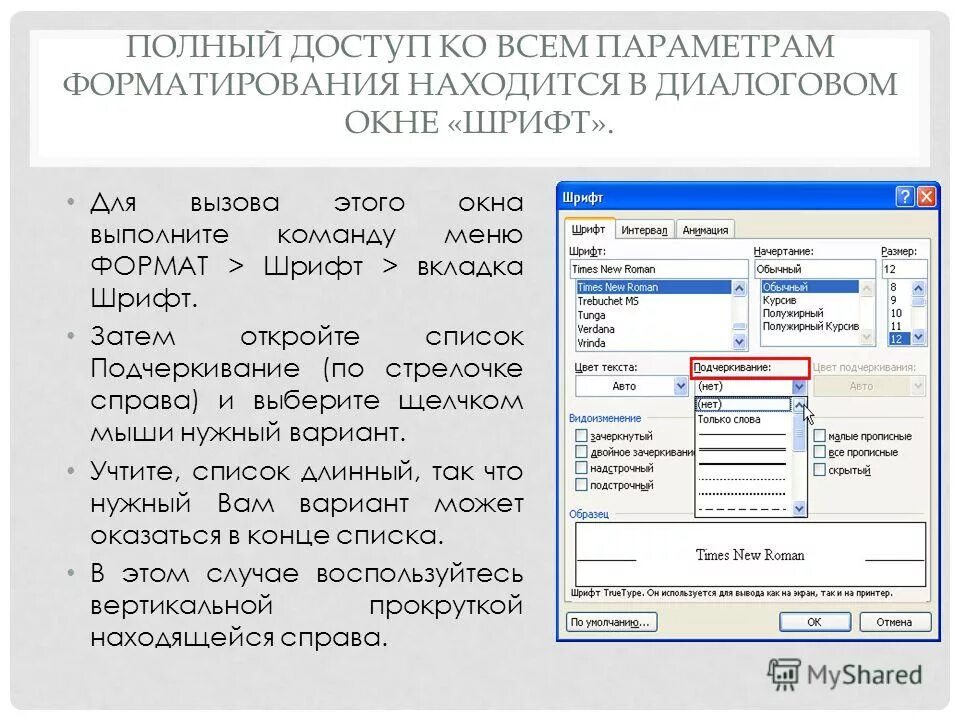Click the Help question mark icon
The image size is (960, 720).
904,197
